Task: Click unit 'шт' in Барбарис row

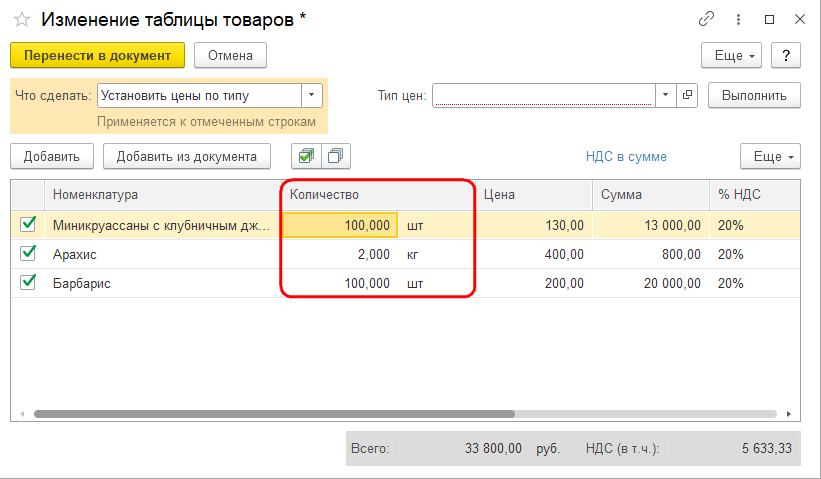Action: [436, 283]
